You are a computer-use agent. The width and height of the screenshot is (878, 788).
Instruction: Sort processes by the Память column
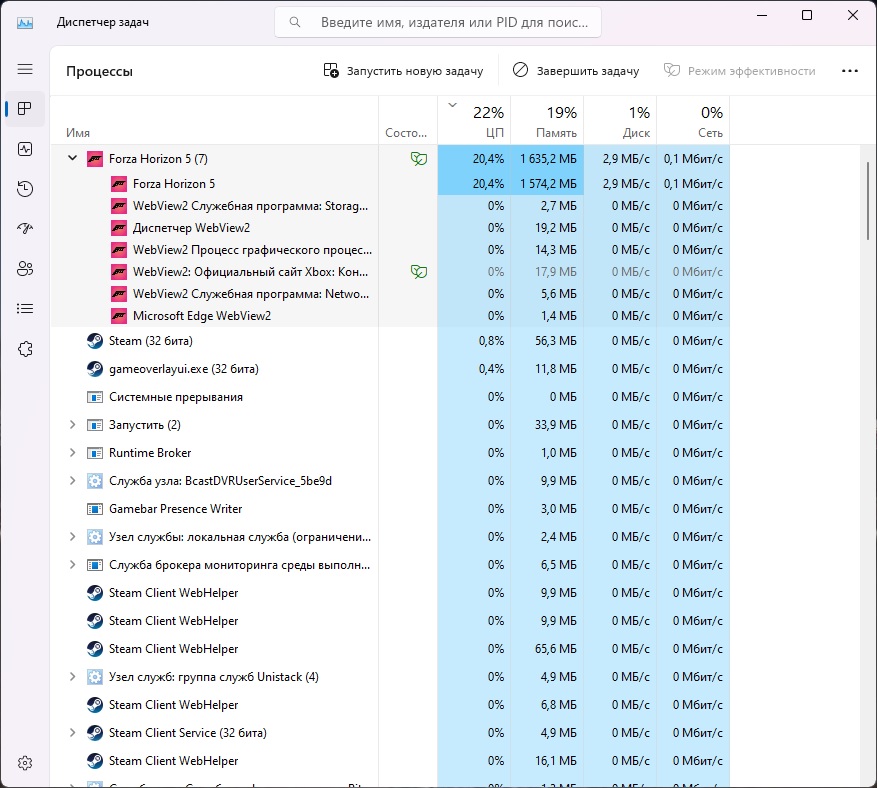(x=548, y=122)
